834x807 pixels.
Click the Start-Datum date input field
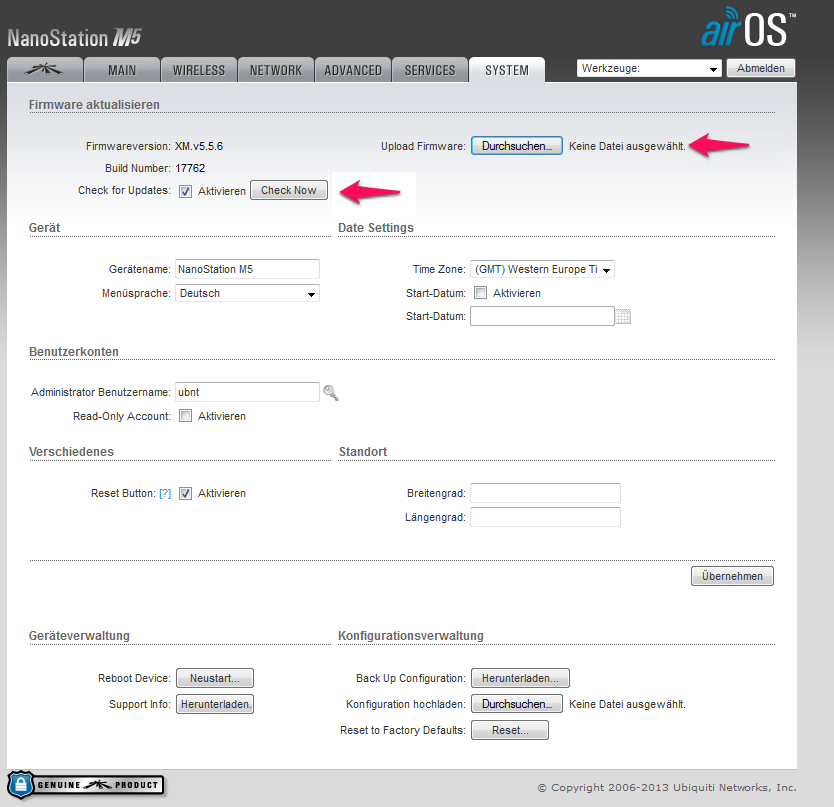coord(543,316)
